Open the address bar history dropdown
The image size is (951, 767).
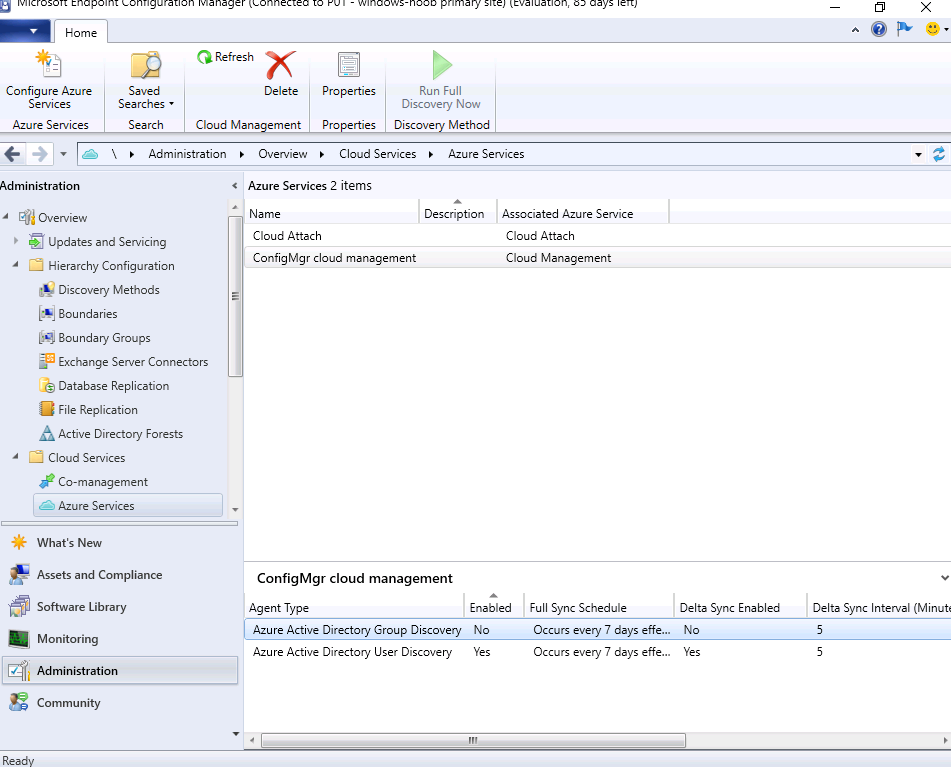tap(918, 155)
